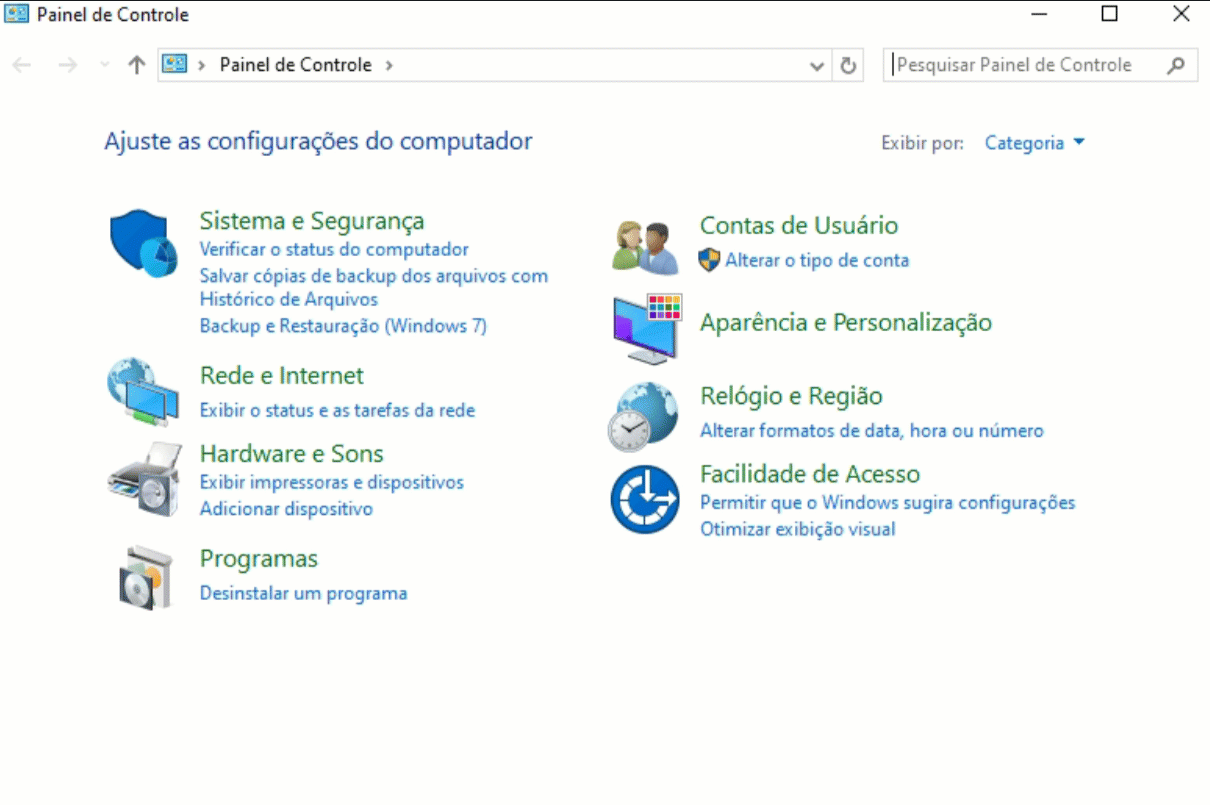Open the Relógio e Região heading
1210x805 pixels.
(791, 397)
